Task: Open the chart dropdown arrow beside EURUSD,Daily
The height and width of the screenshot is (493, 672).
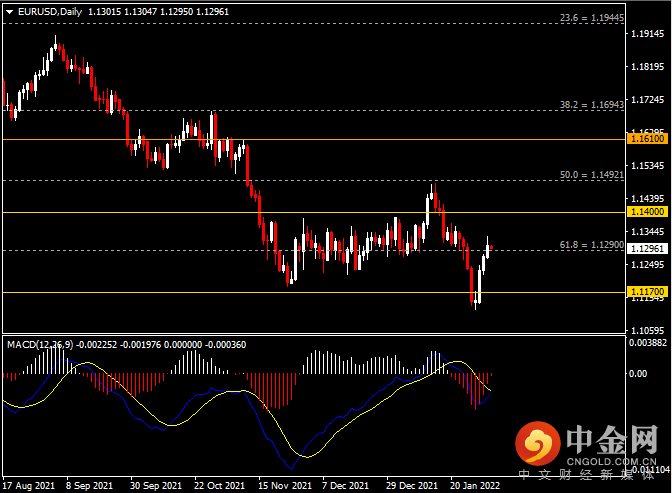Action: pos(9,11)
